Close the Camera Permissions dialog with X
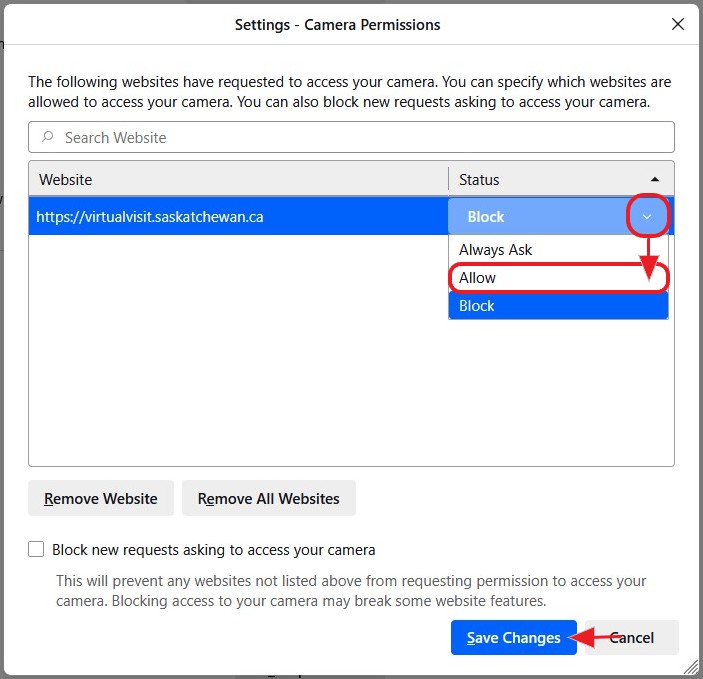The width and height of the screenshot is (703, 679). (x=679, y=24)
